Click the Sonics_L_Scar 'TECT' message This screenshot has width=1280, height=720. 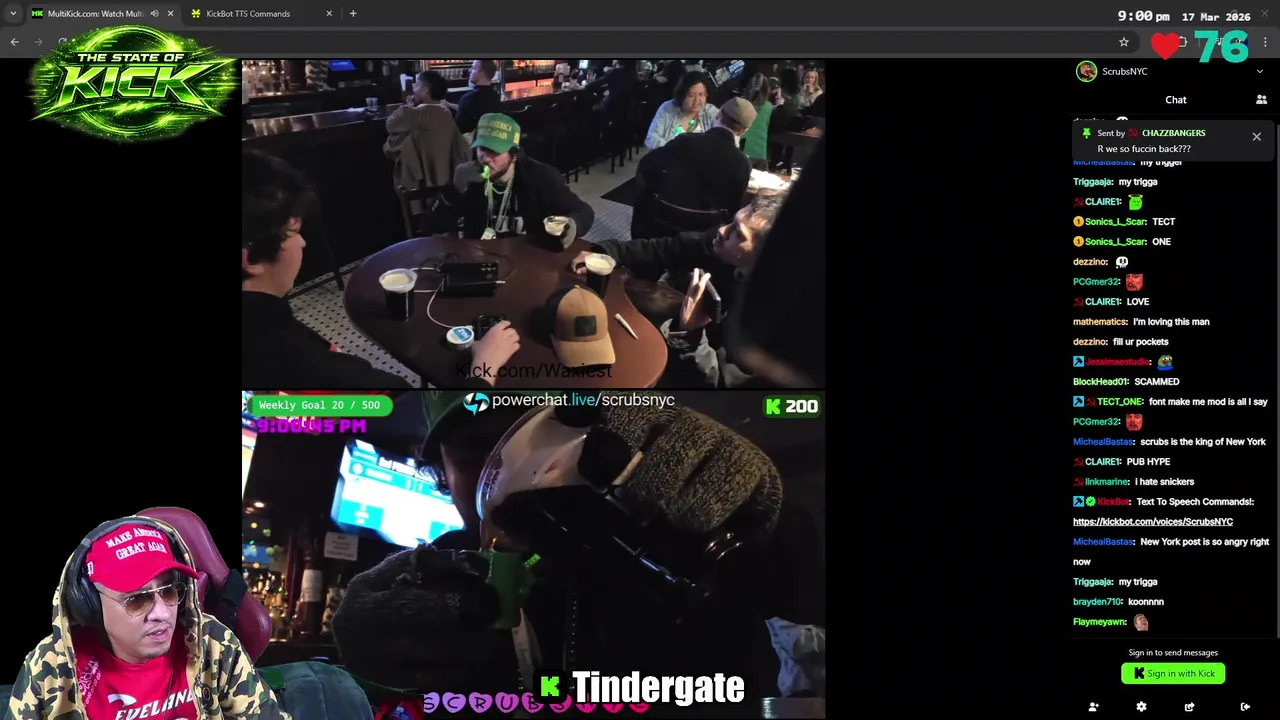point(1163,222)
